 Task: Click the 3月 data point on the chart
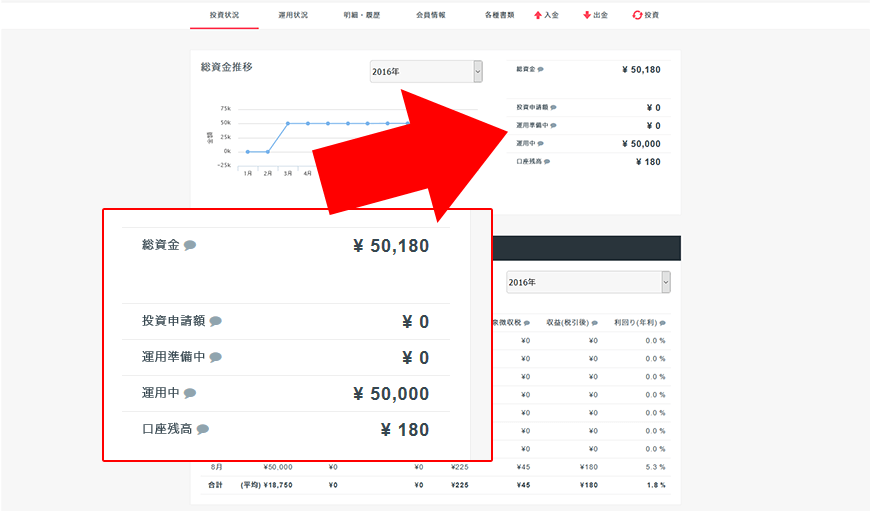coord(288,123)
